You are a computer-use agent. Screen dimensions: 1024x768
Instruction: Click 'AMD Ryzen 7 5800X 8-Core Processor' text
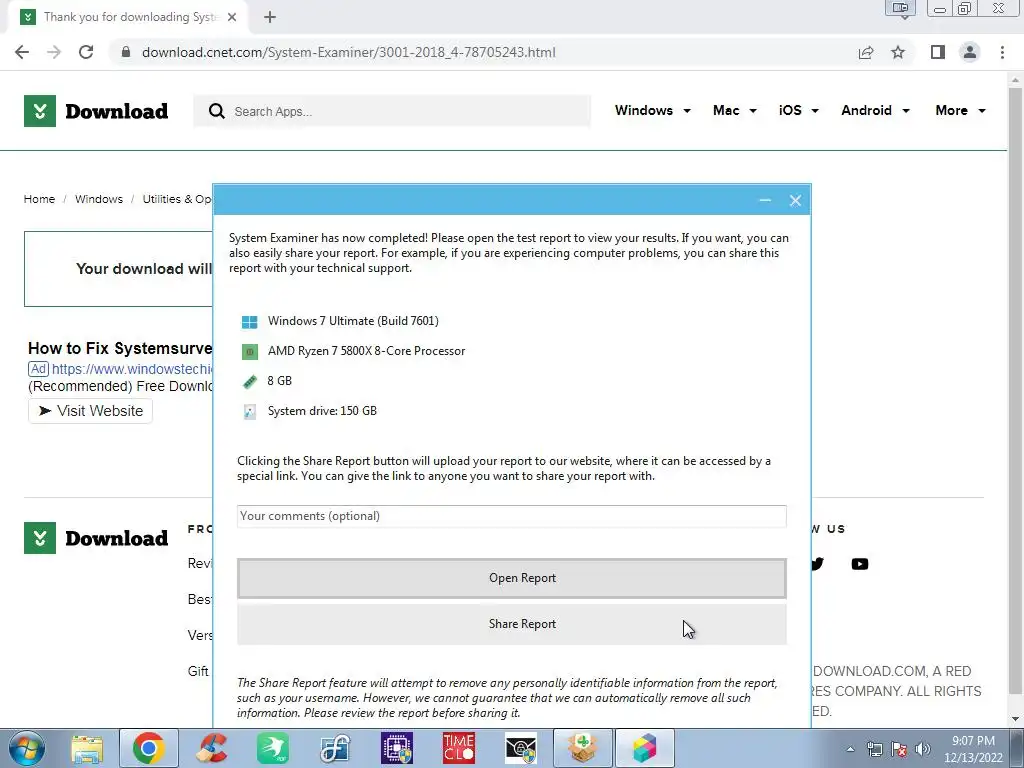click(x=366, y=351)
